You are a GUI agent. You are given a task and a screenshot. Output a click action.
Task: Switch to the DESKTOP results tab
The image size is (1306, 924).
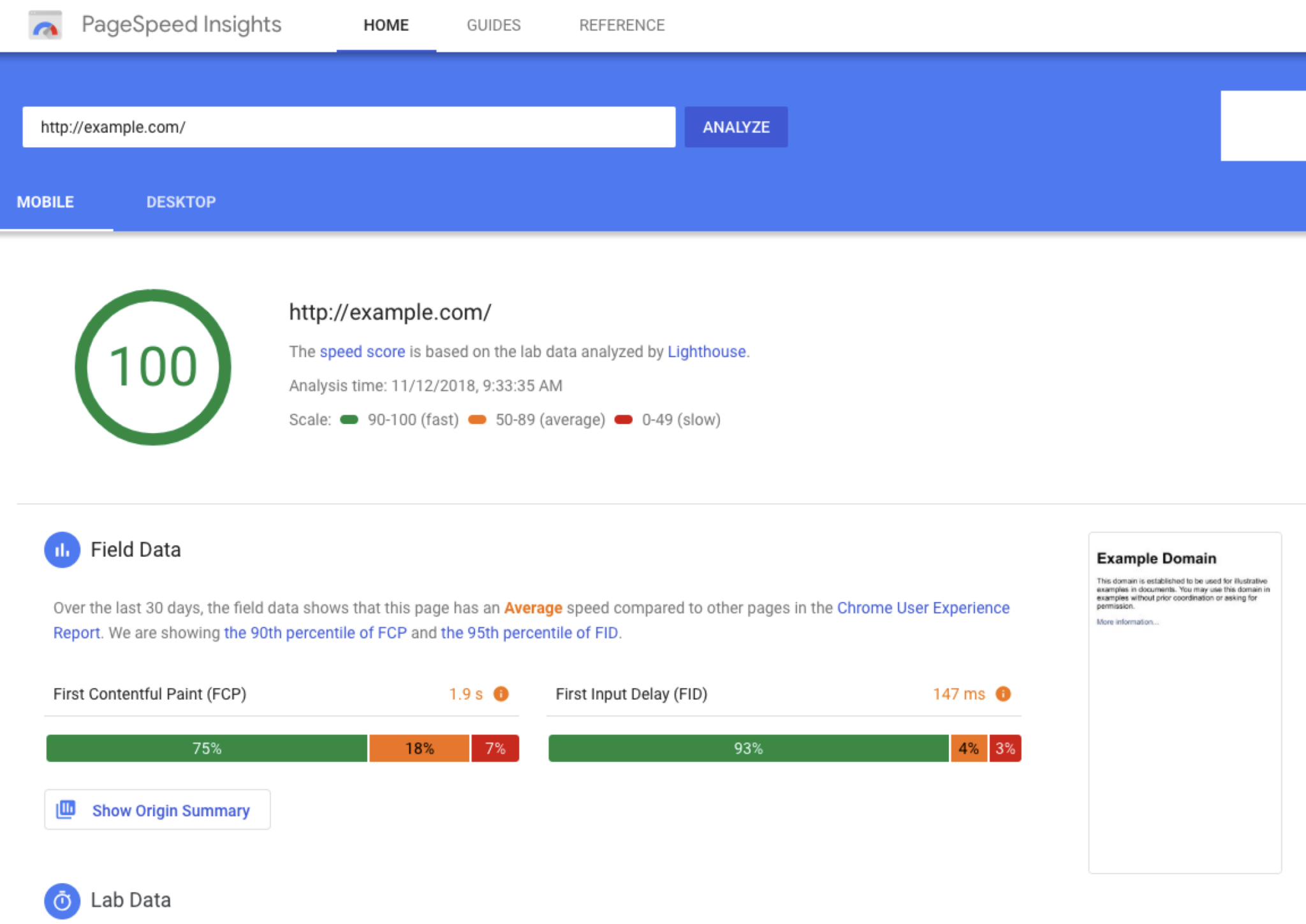click(x=181, y=202)
